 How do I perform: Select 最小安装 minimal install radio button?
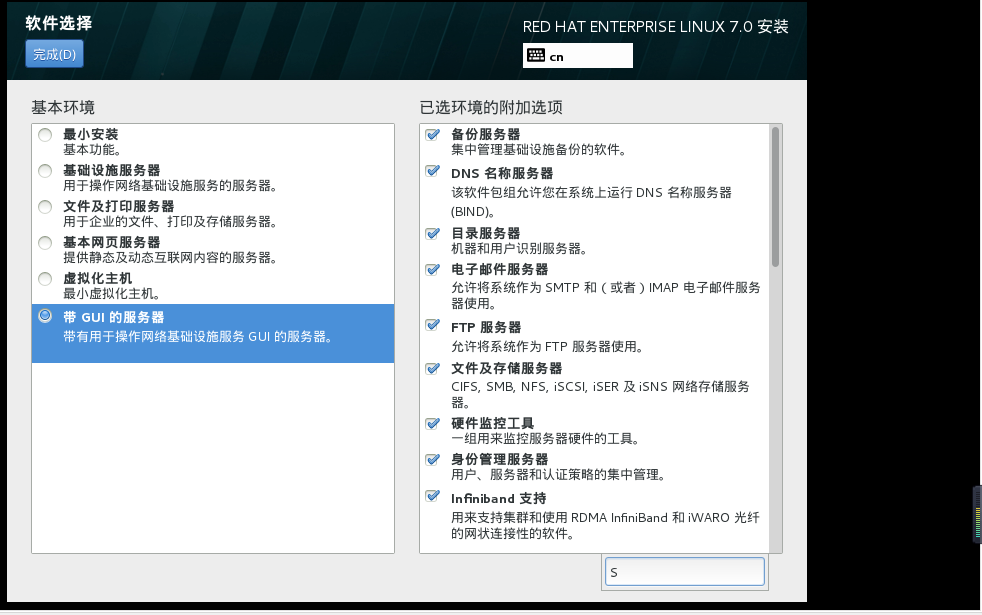point(45,135)
